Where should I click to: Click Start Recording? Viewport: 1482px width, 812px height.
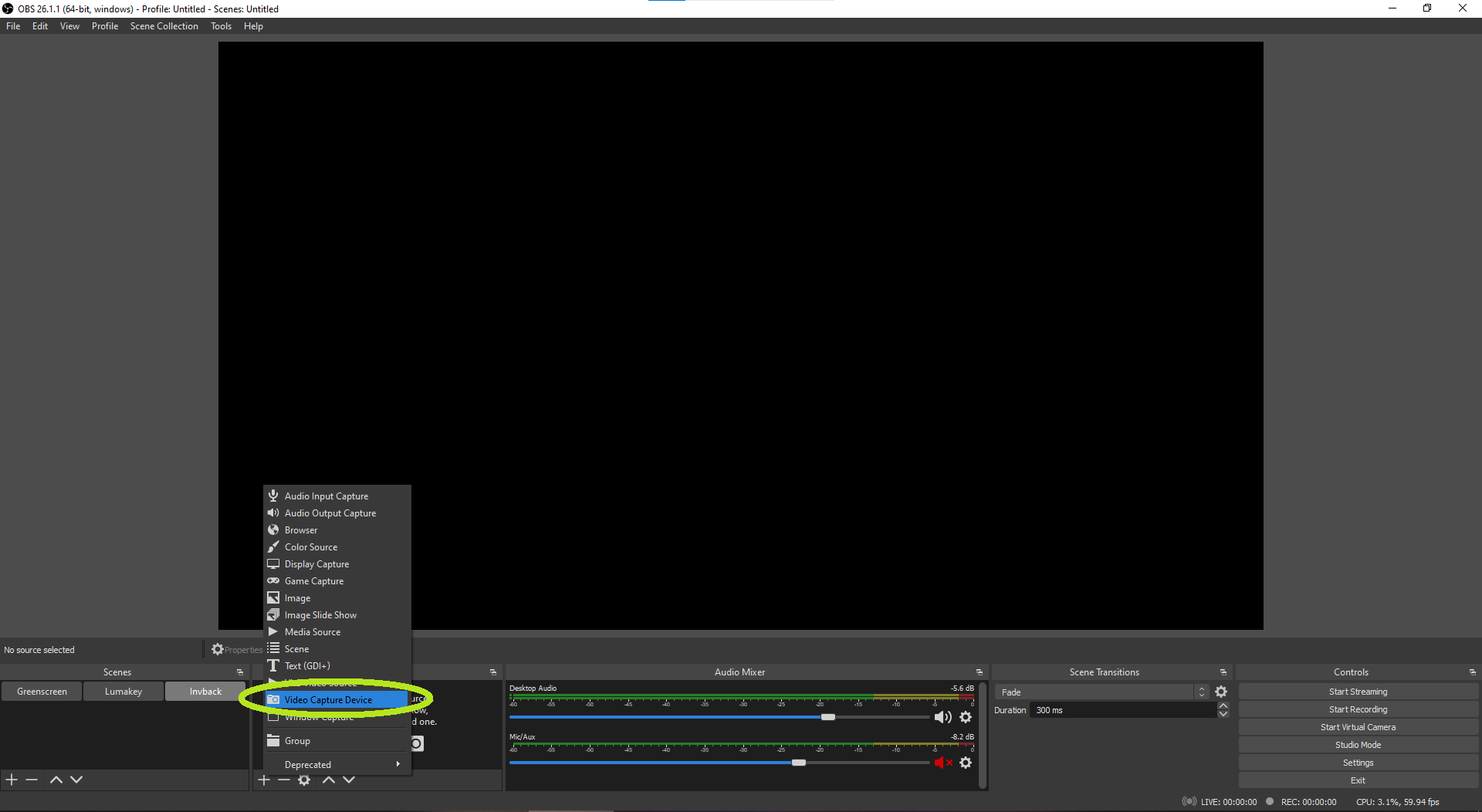1358,709
